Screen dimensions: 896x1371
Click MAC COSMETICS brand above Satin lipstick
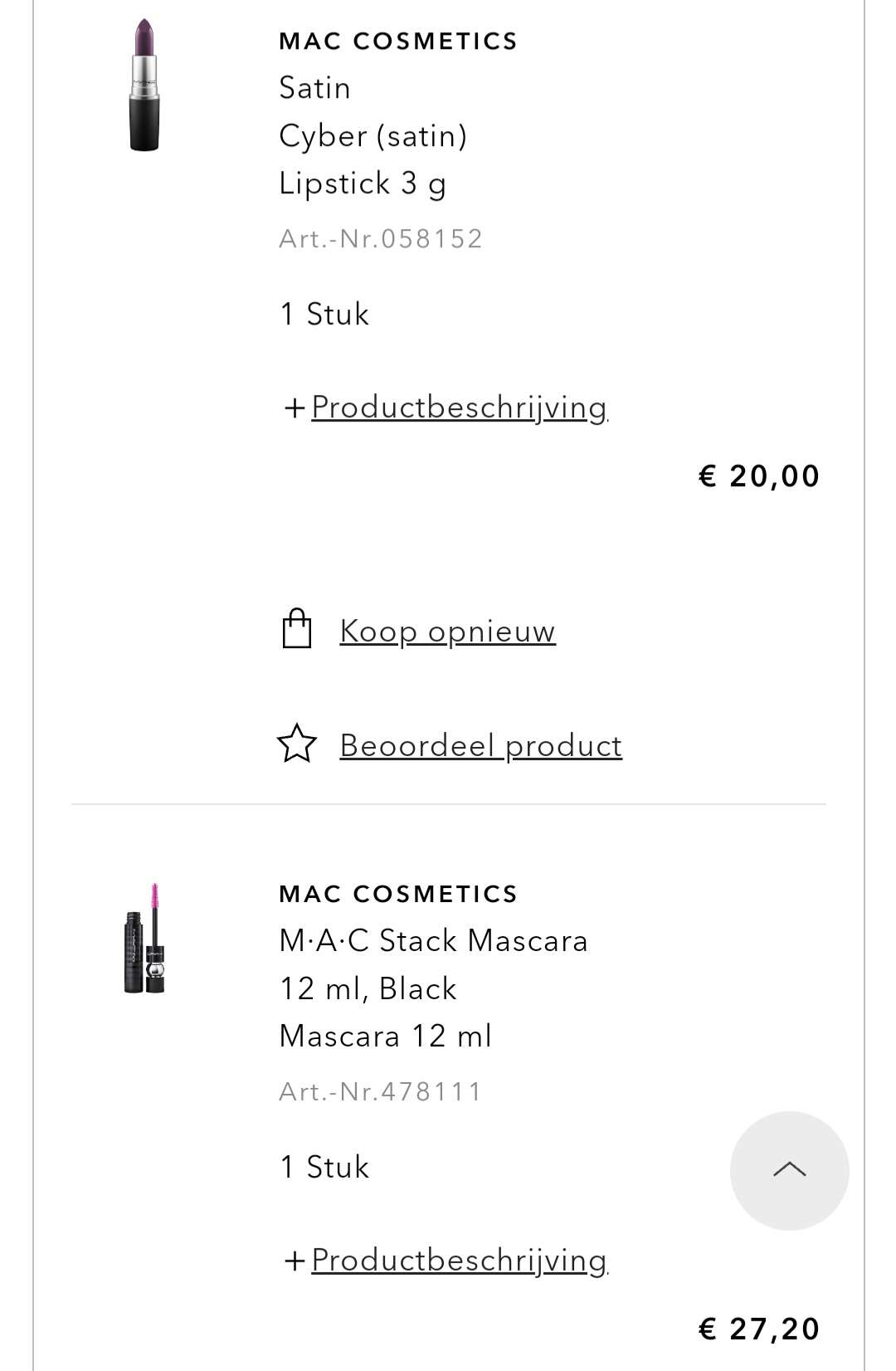point(398,41)
